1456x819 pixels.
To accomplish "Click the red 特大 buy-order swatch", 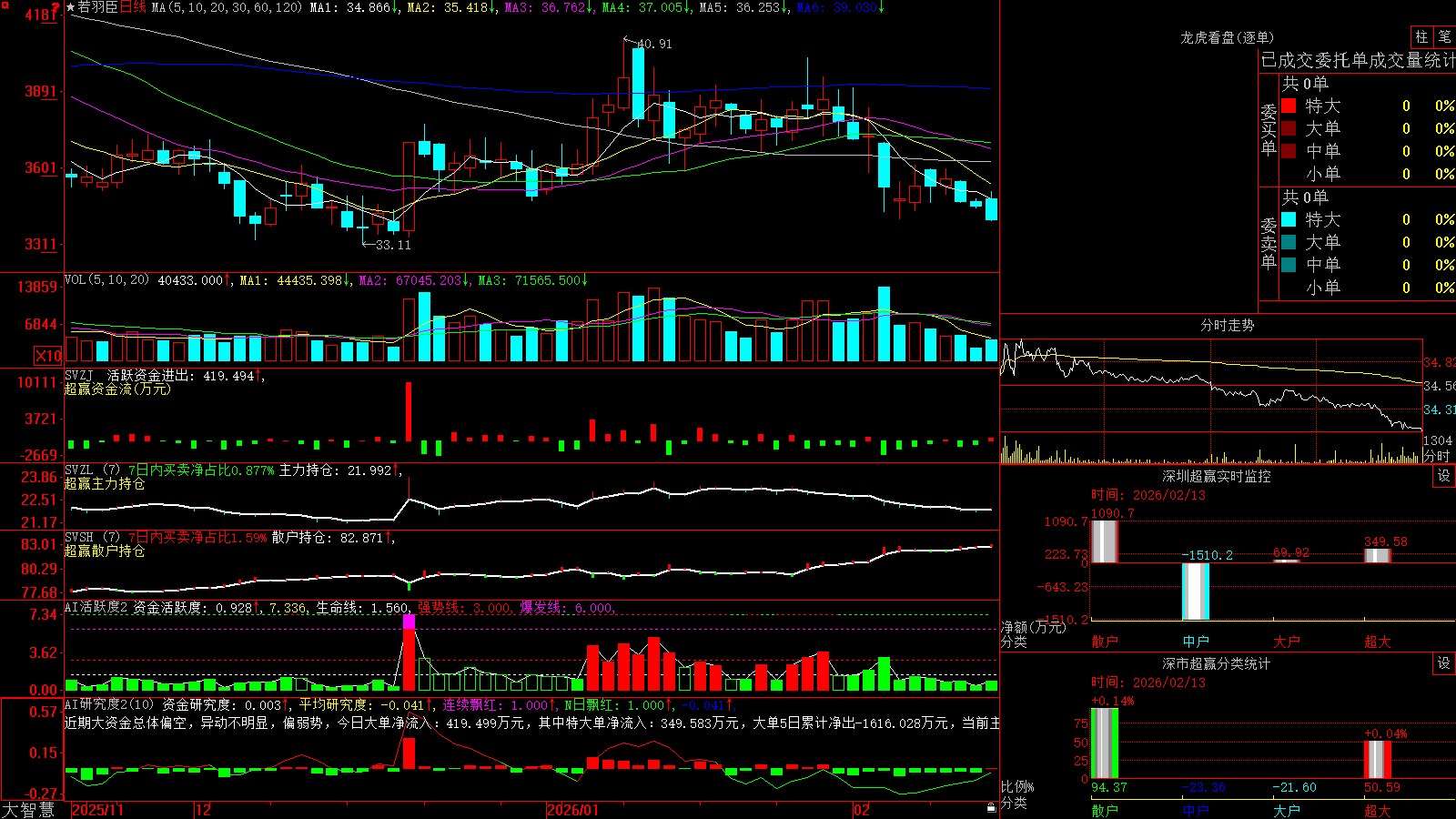I will [1289, 106].
